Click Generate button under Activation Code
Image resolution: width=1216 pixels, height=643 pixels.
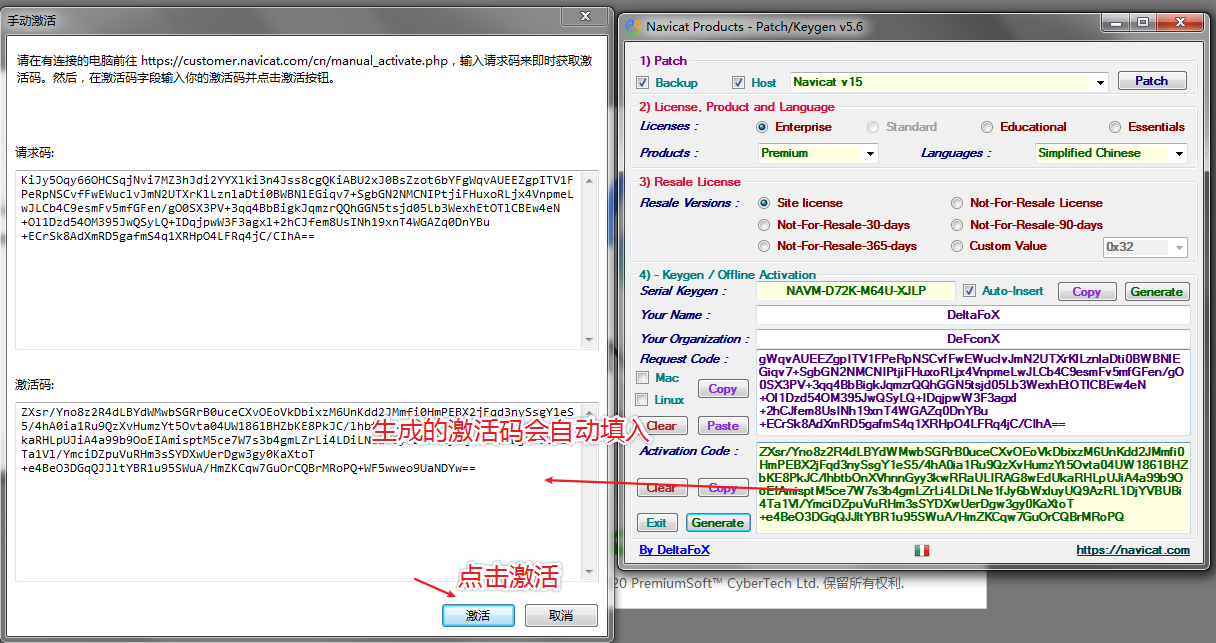(x=717, y=522)
